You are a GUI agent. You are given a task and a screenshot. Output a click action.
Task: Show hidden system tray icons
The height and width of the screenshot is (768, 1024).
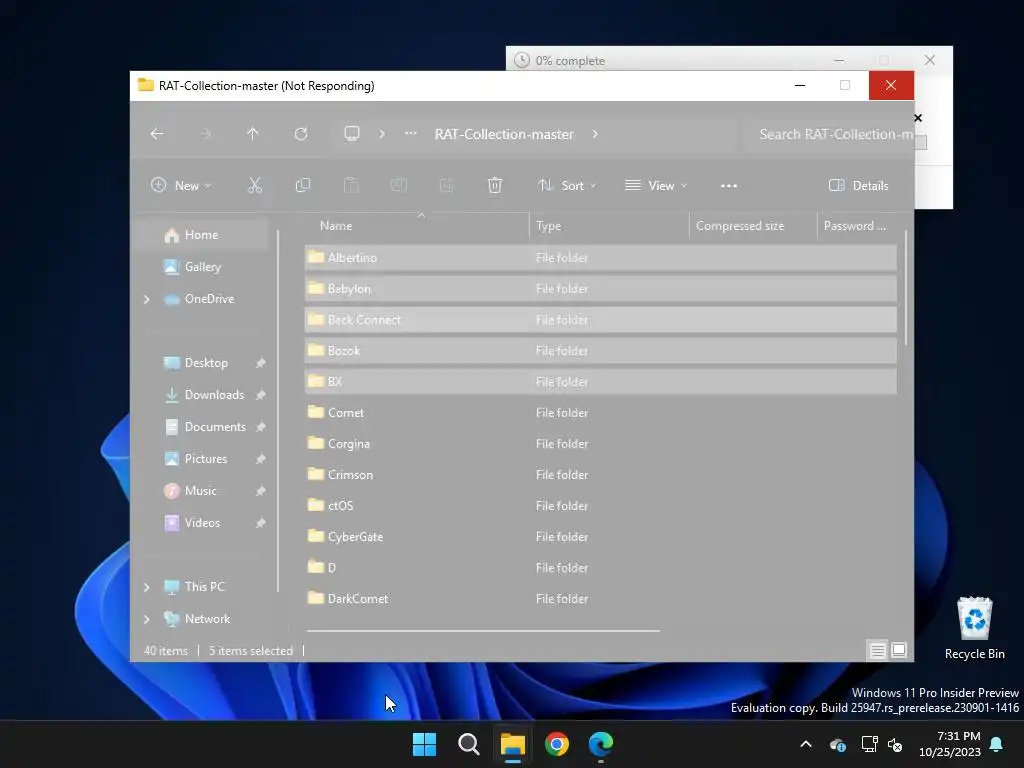click(806, 744)
